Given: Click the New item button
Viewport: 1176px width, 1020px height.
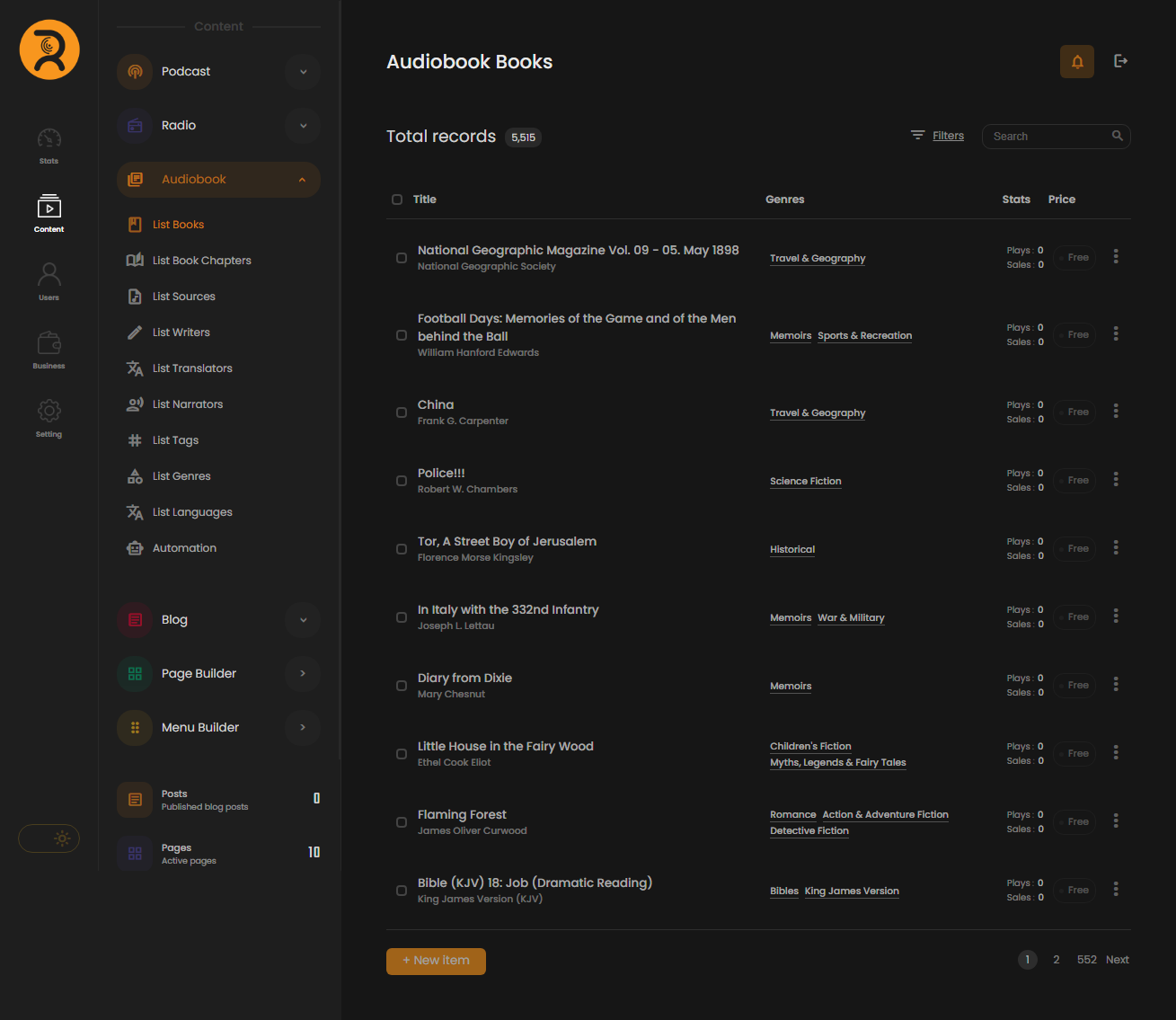Looking at the screenshot, I should pyautogui.click(x=436, y=961).
